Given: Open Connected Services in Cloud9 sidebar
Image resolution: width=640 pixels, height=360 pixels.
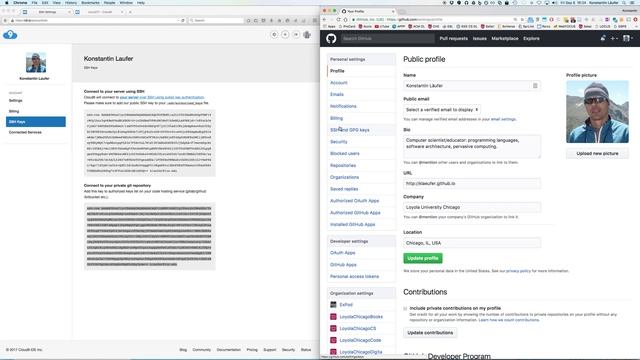Looking at the screenshot, I should coord(25,133).
